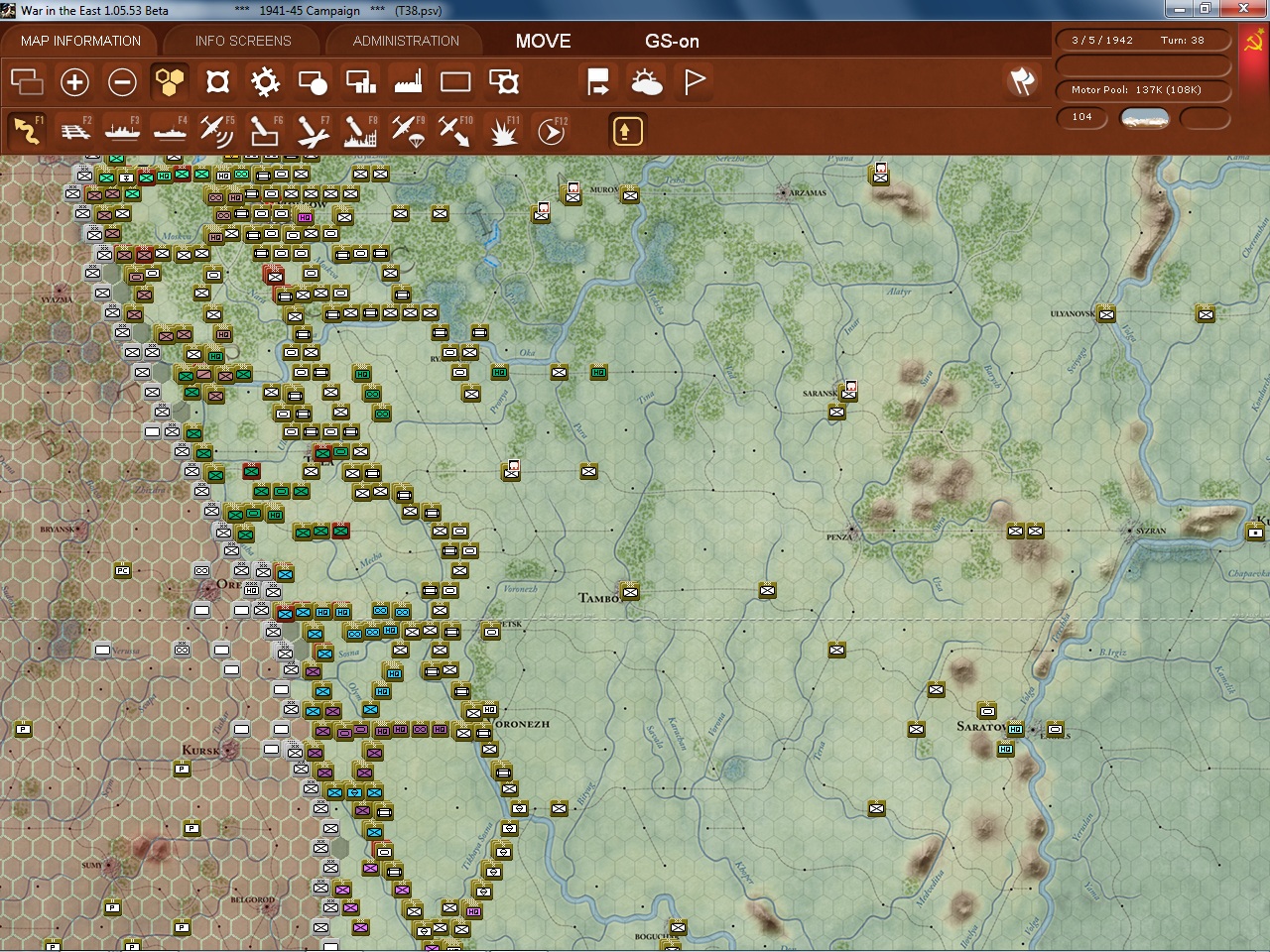This screenshot has width=1270, height=952.
Task: Click the Motor Pool 137K (108K) readout
Action: (x=1143, y=90)
